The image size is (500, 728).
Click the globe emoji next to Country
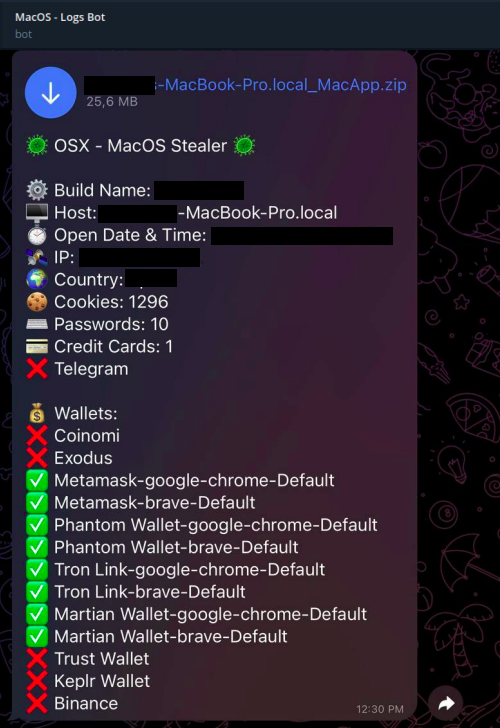37,280
